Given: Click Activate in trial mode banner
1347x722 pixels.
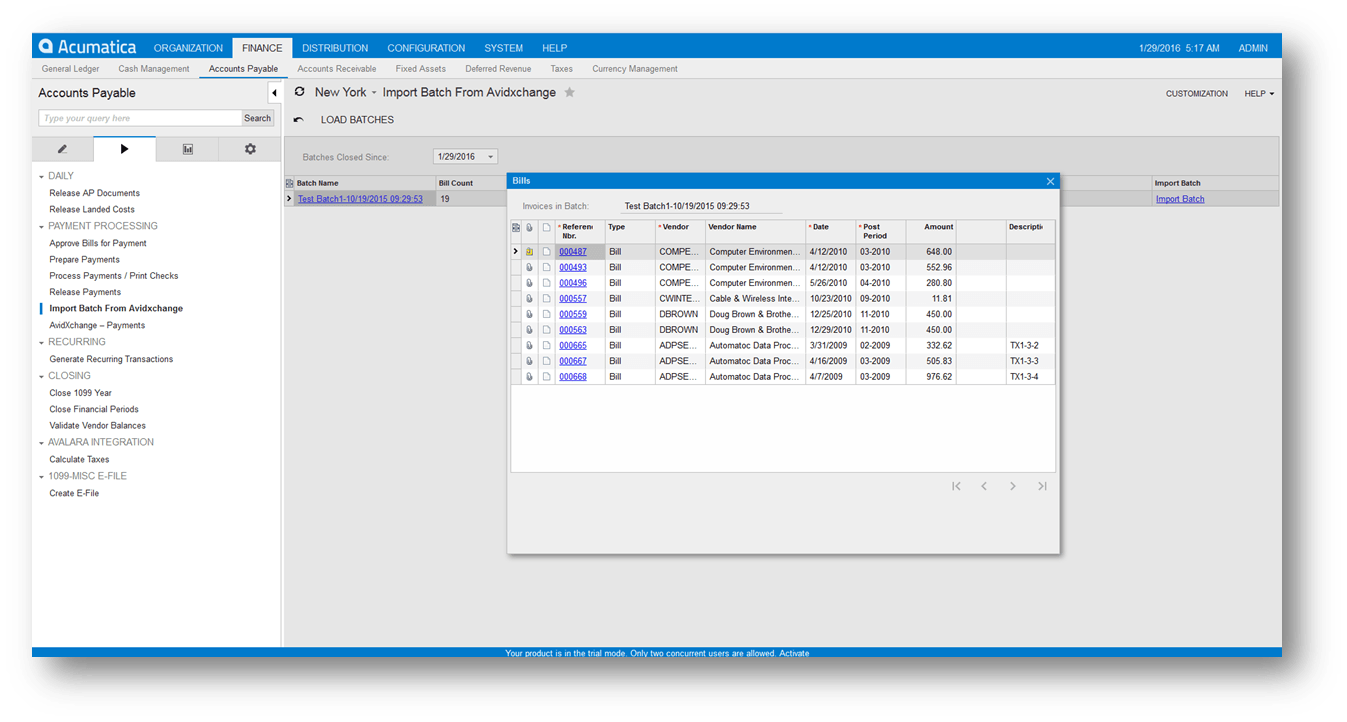Looking at the screenshot, I should (794, 653).
